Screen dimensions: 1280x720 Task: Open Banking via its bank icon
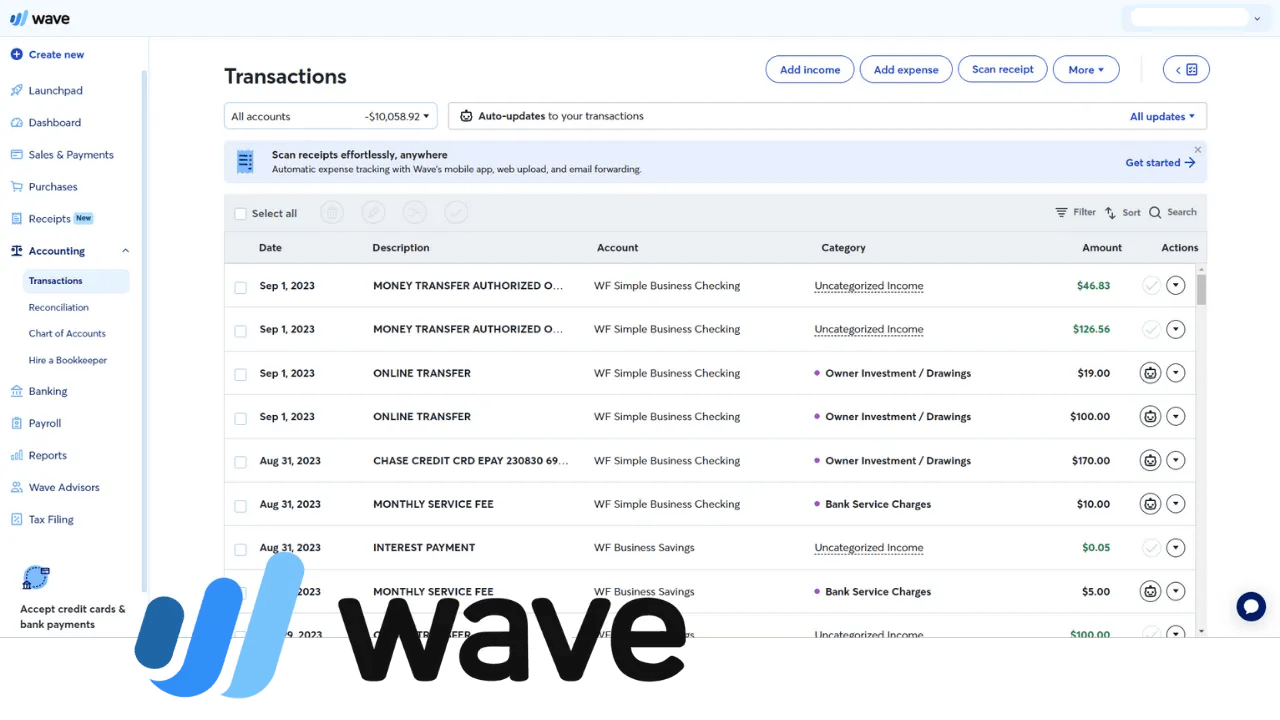coord(16,391)
